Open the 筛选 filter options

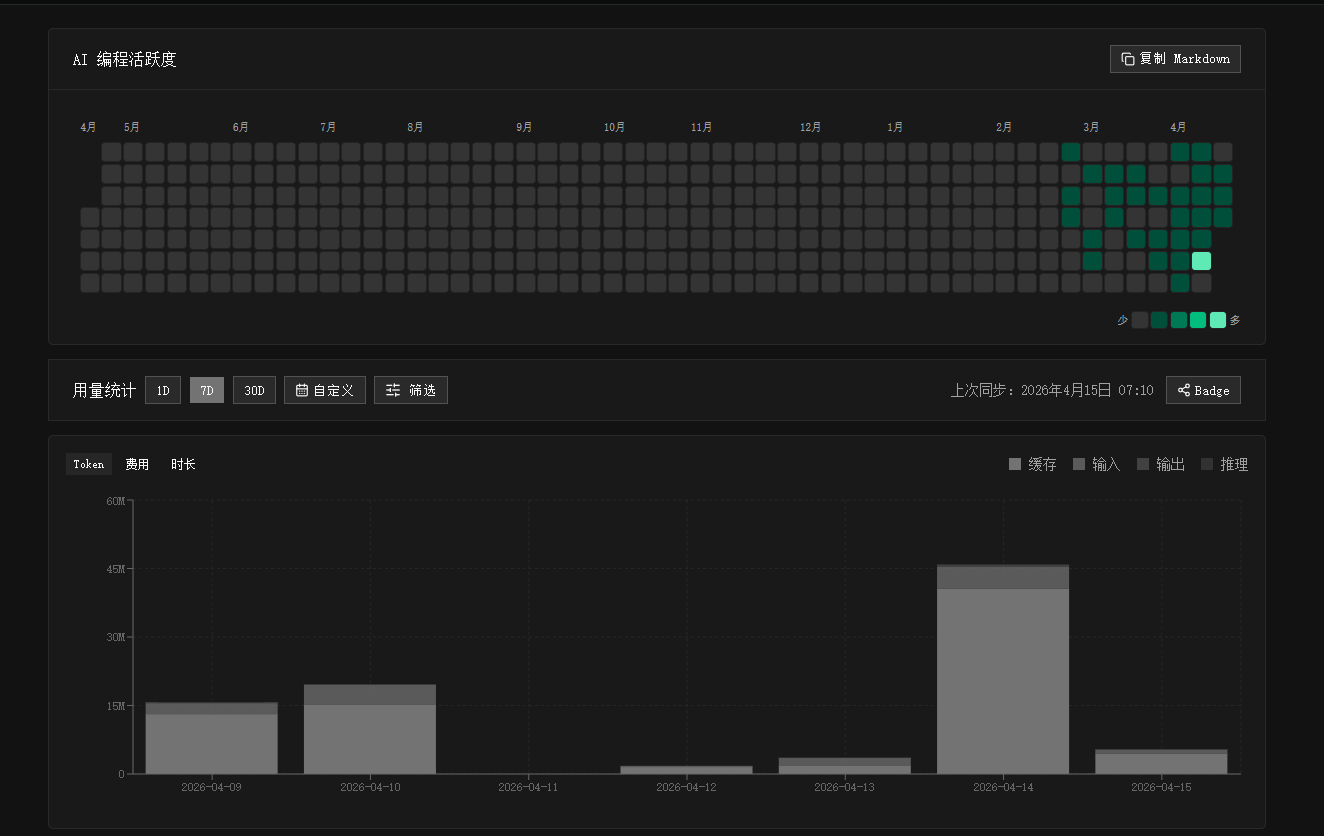pyautogui.click(x=411, y=390)
